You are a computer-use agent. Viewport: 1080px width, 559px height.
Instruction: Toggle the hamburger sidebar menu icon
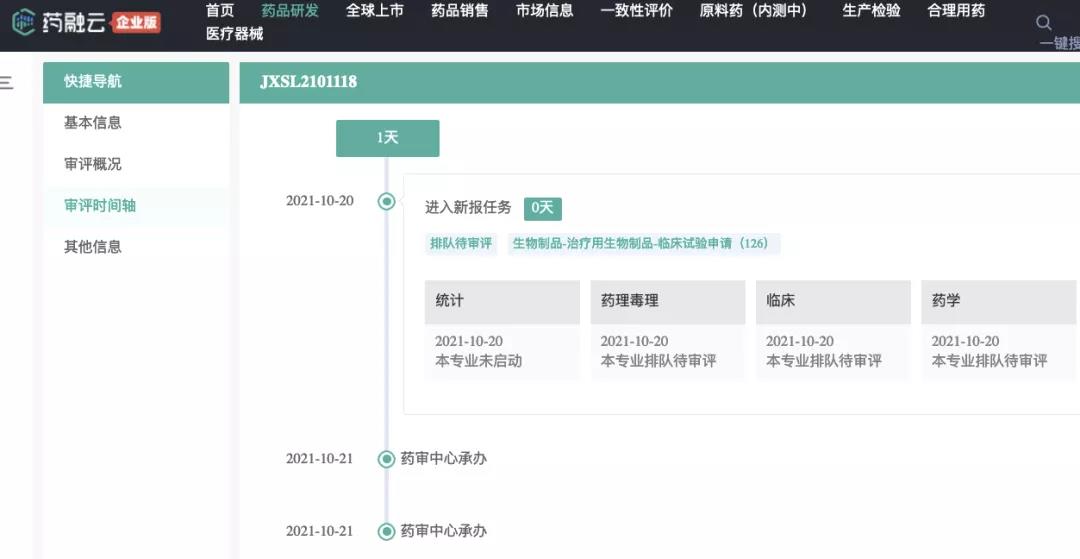(6, 83)
